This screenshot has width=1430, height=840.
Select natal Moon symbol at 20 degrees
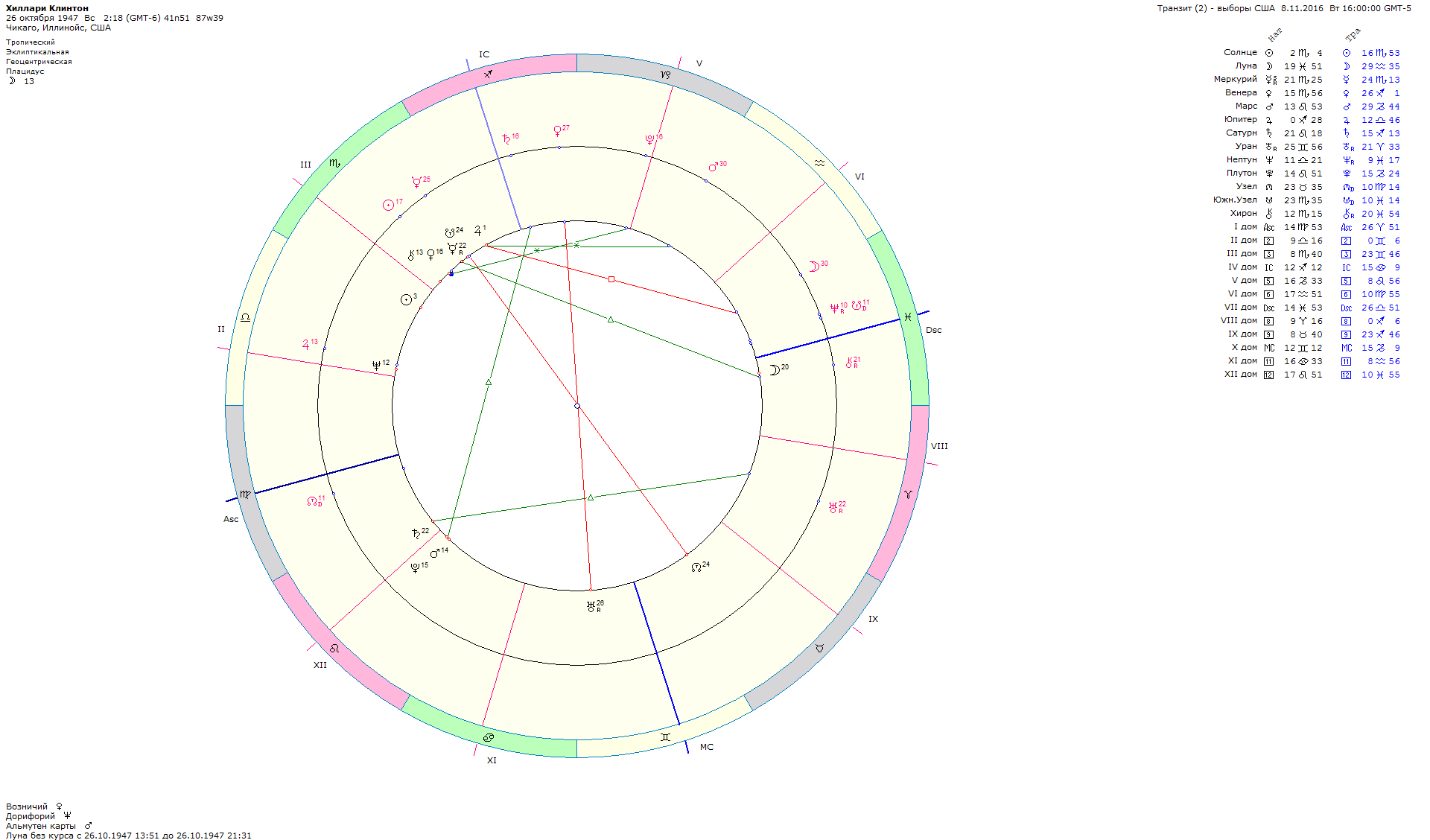click(774, 370)
